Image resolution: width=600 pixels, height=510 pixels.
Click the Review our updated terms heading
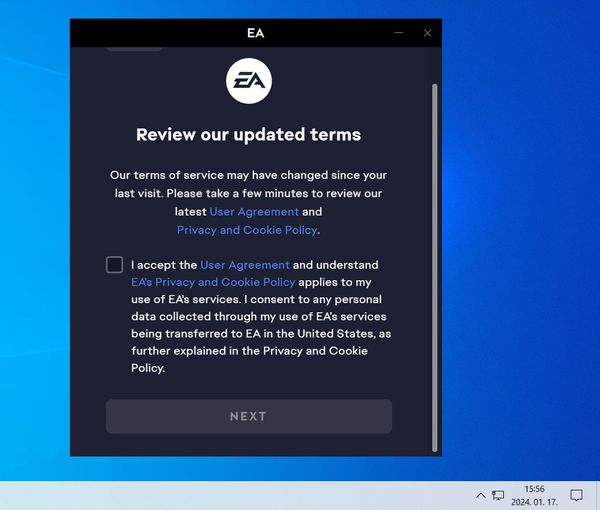click(248, 134)
